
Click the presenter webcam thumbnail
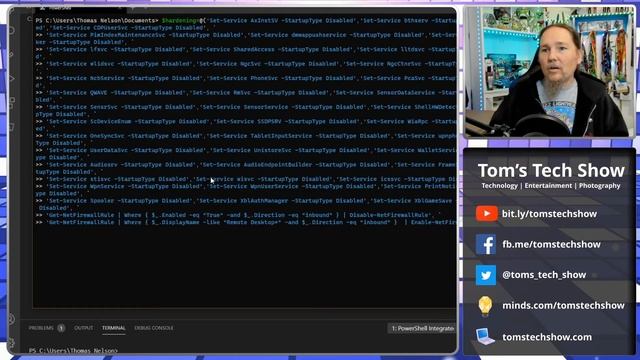(x=549, y=71)
